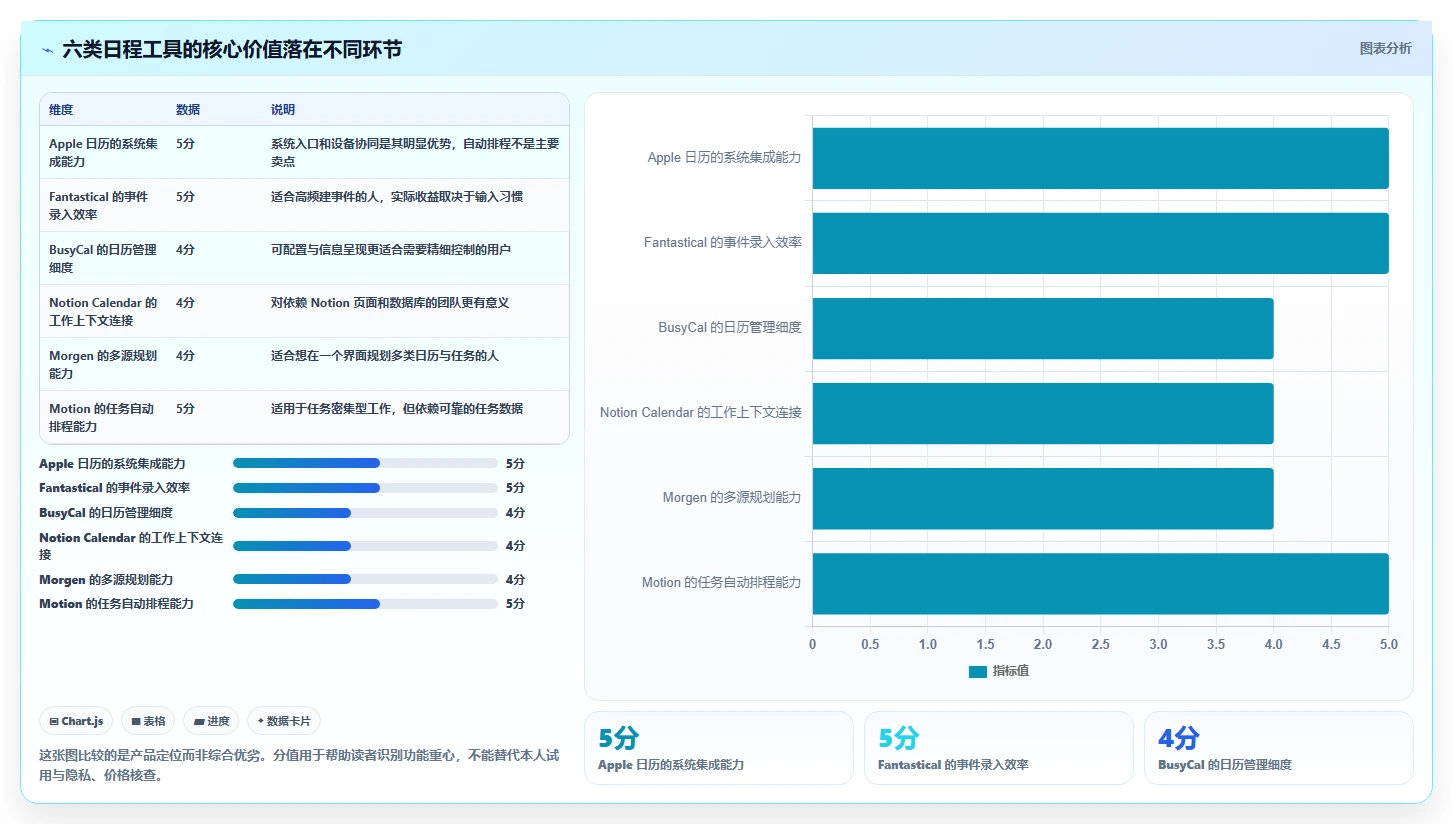Select the 表格 tag chip

coord(148,721)
